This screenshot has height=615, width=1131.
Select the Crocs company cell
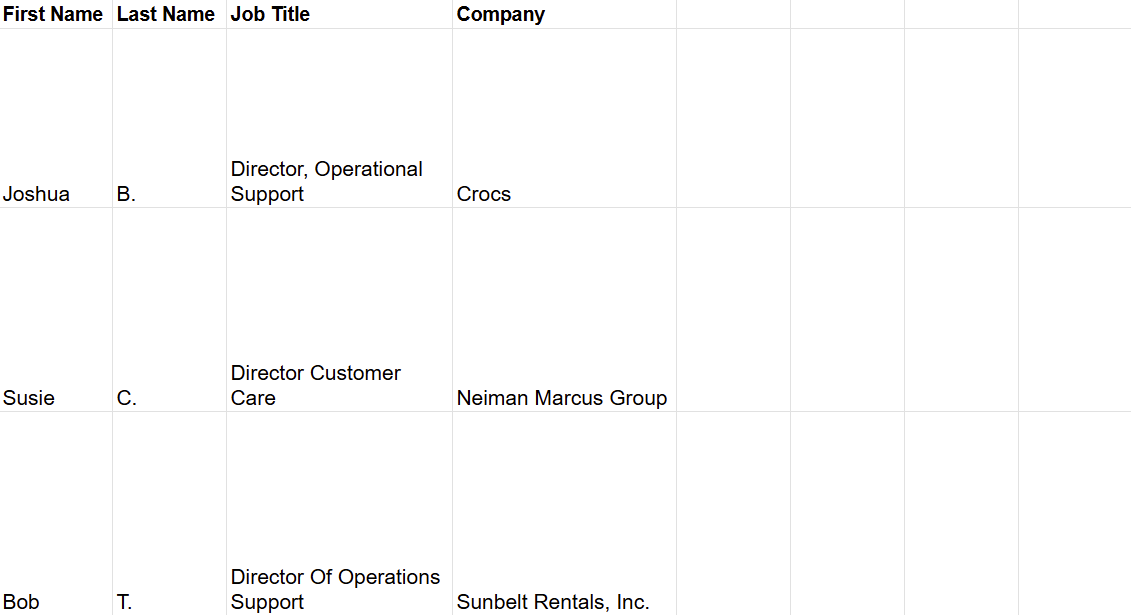(x=565, y=118)
